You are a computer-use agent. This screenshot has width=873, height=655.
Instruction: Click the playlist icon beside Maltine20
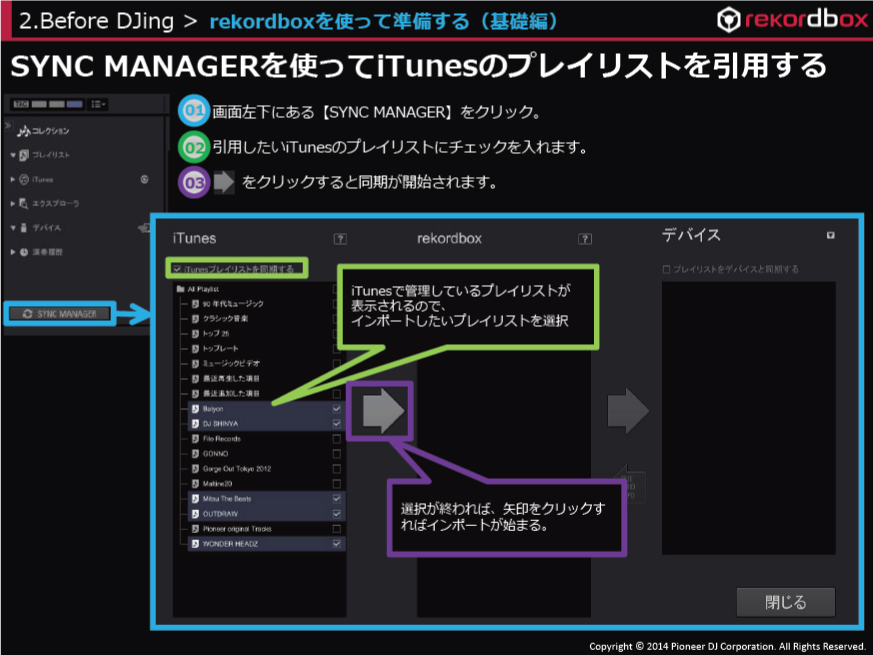195,484
